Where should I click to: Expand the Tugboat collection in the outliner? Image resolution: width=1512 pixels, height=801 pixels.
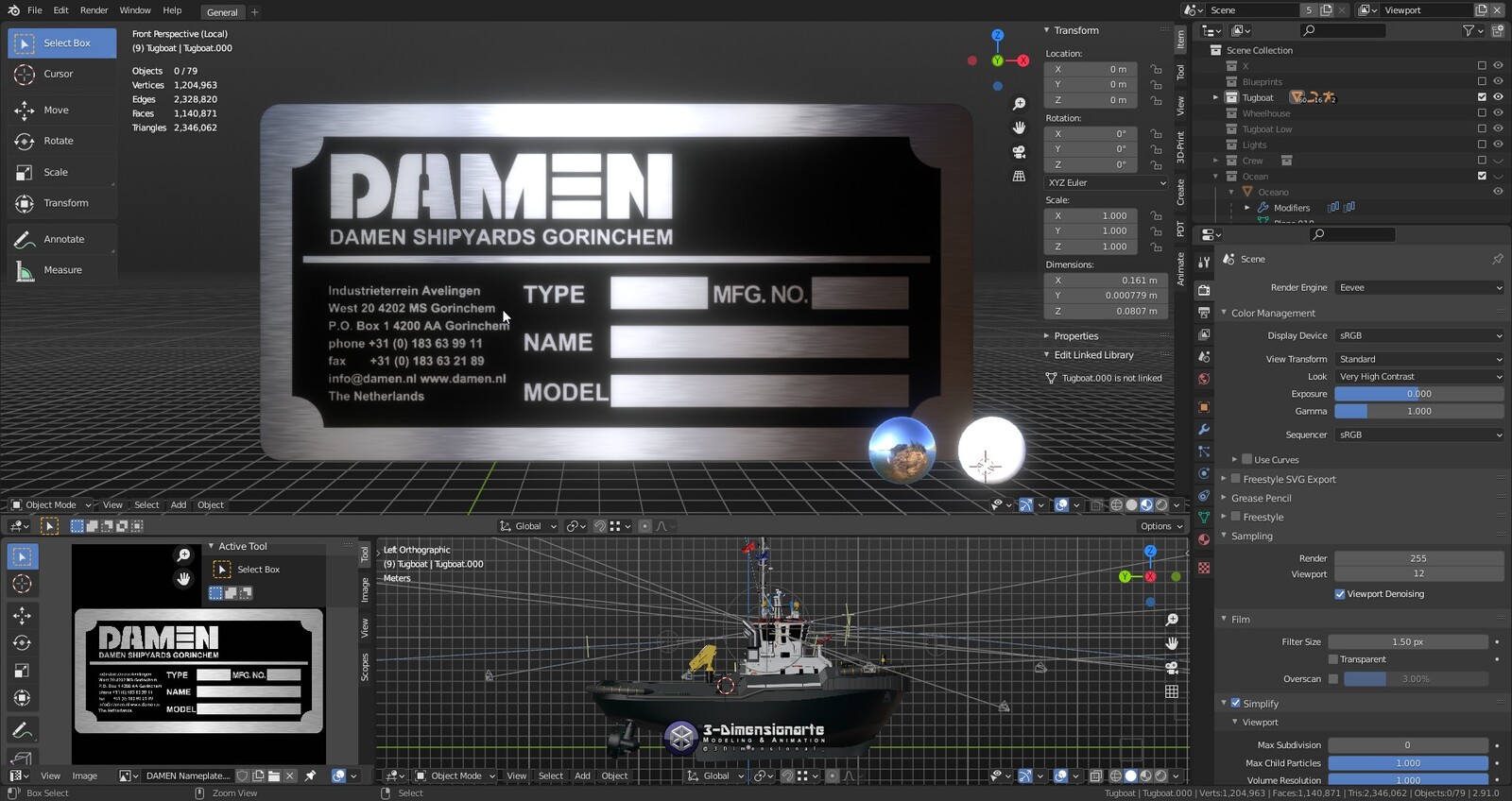[x=1216, y=97]
